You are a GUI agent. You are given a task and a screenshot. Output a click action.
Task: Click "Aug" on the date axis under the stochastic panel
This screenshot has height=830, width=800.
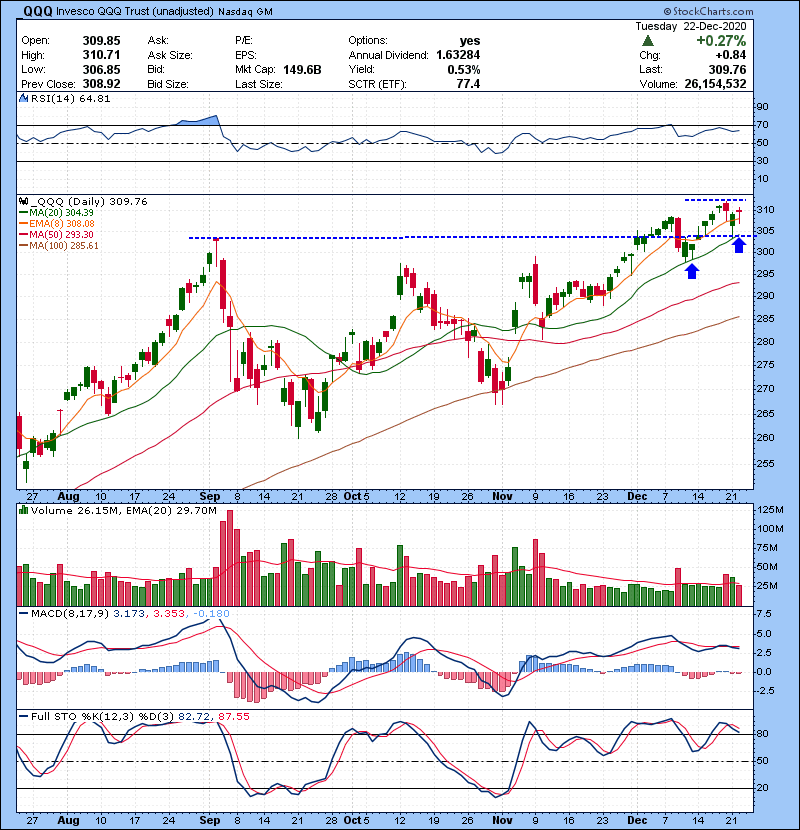click(x=68, y=820)
